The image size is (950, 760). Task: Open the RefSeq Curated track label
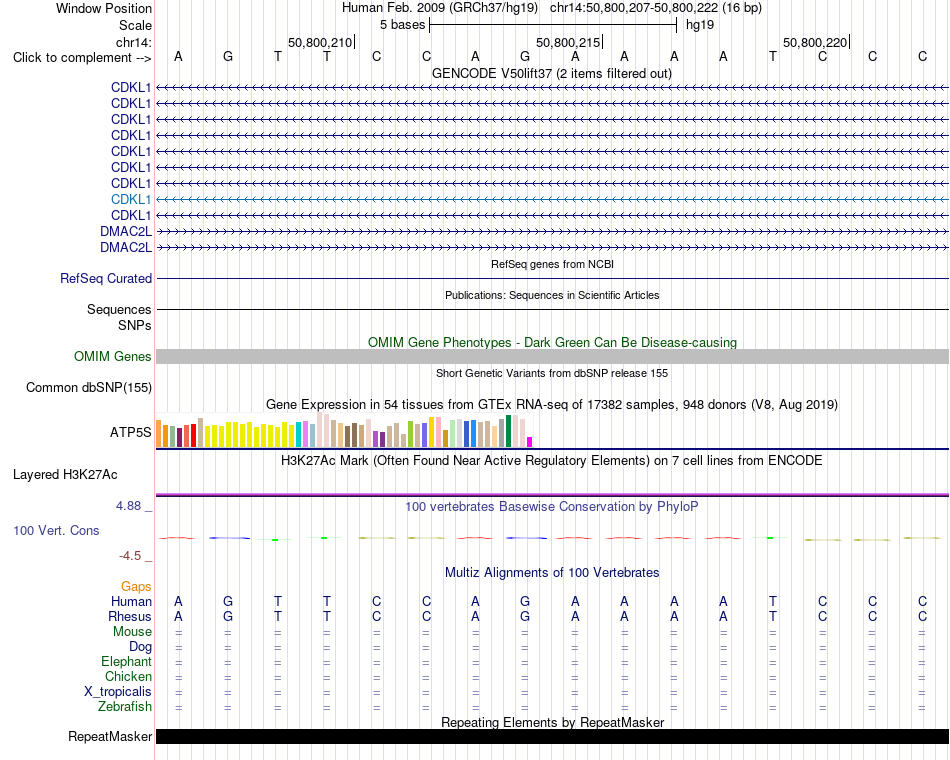(x=106, y=278)
